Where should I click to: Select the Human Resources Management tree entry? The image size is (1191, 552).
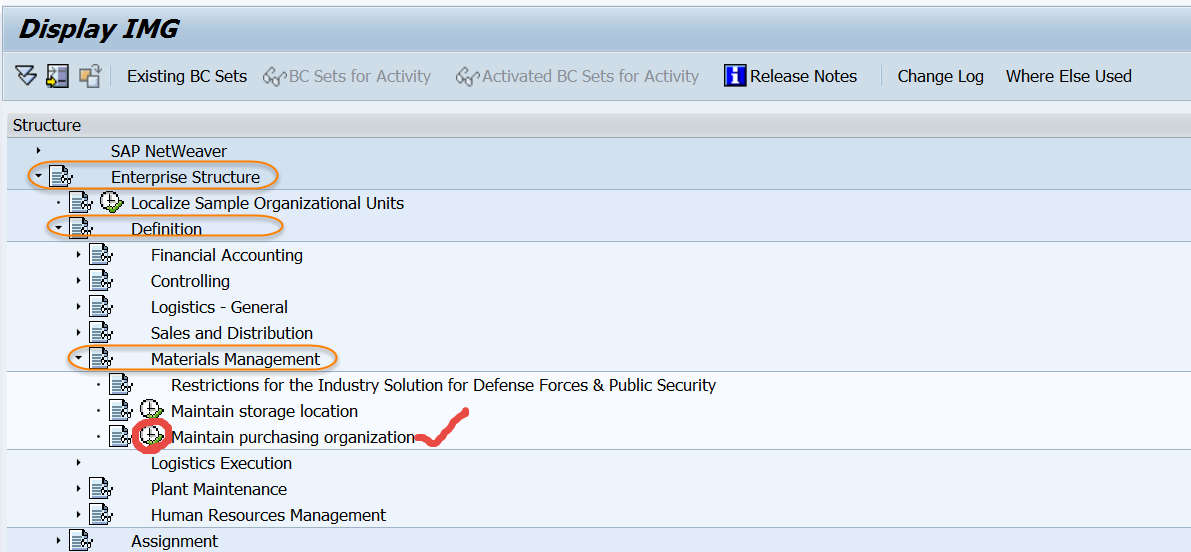tap(268, 515)
